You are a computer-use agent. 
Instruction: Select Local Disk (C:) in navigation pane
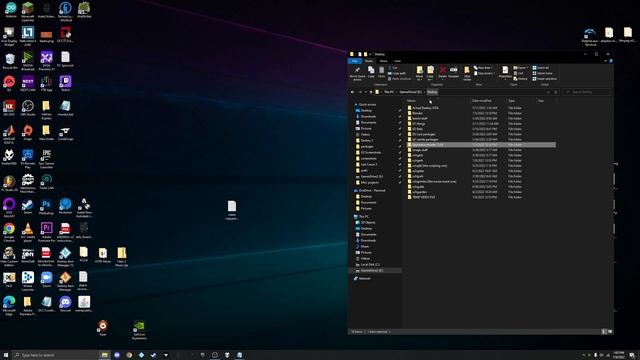tap(370, 264)
